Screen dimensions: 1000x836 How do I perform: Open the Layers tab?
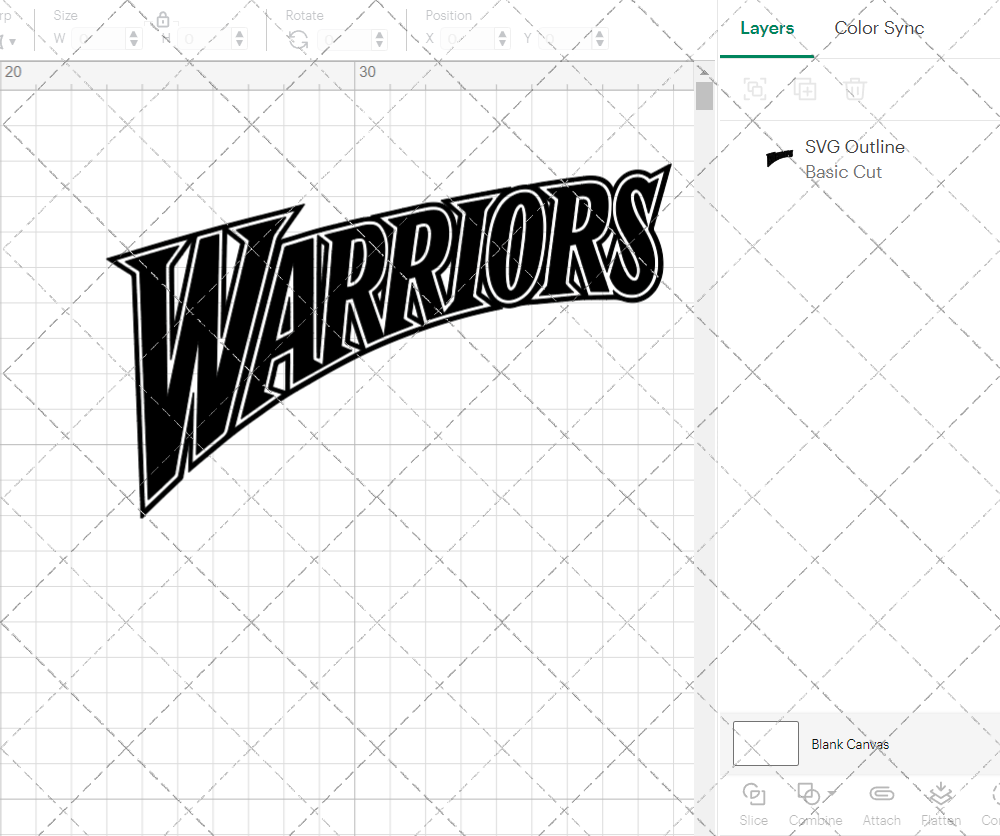point(766,28)
